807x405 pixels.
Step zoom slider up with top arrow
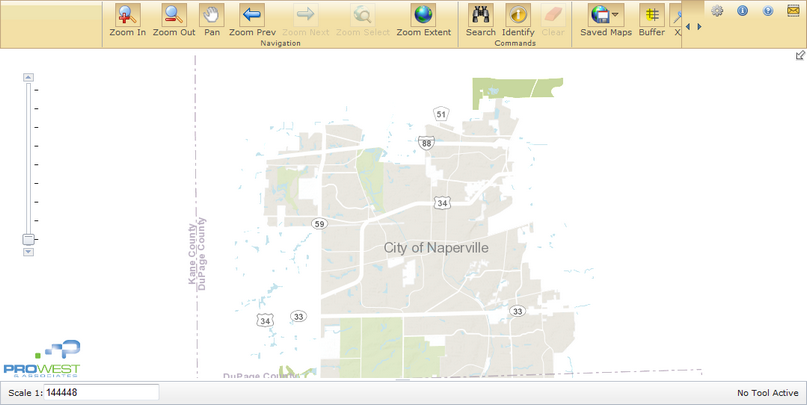28,77
